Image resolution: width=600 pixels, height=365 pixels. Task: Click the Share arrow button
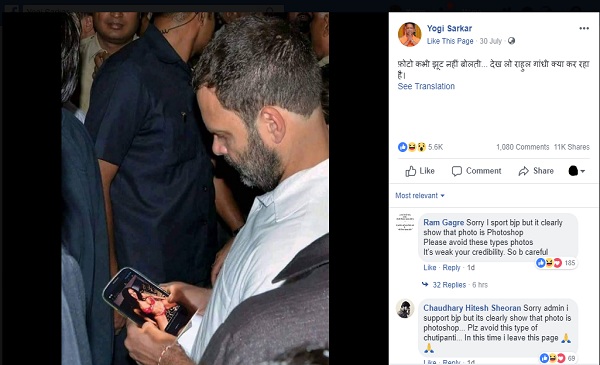point(536,171)
